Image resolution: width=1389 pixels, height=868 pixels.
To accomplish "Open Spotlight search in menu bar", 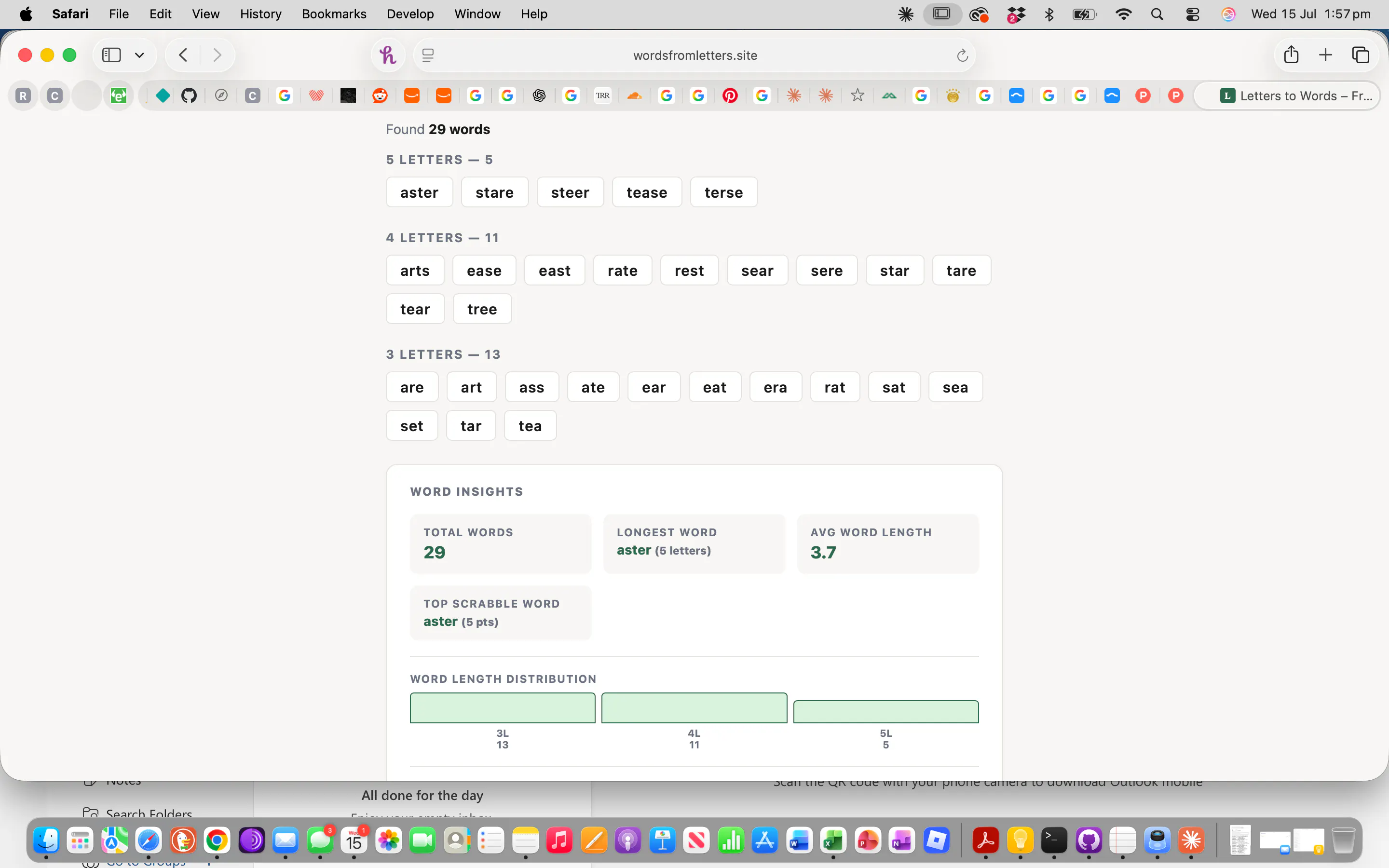I will pos(1157,14).
